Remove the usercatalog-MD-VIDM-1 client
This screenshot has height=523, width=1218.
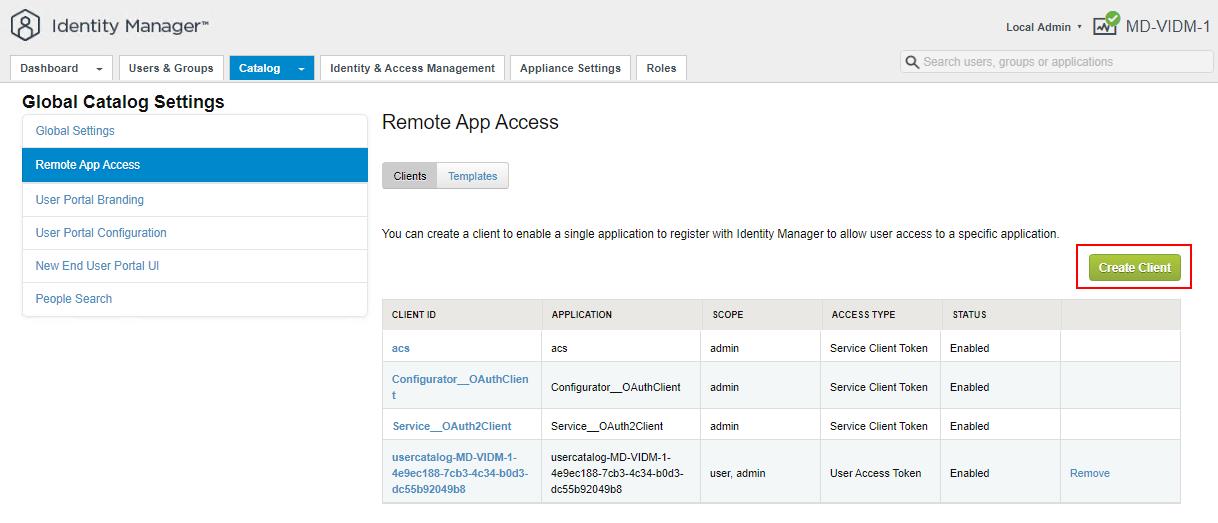click(x=1090, y=473)
